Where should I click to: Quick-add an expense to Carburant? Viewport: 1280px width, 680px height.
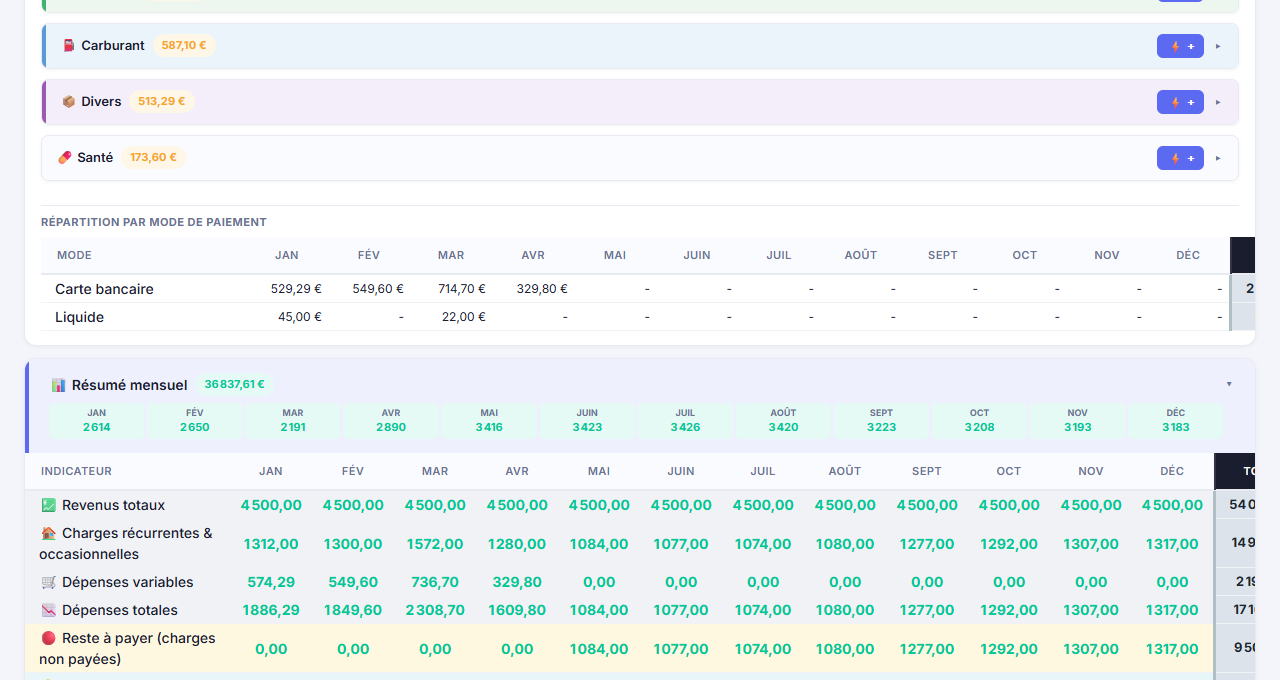coord(1180,46)
